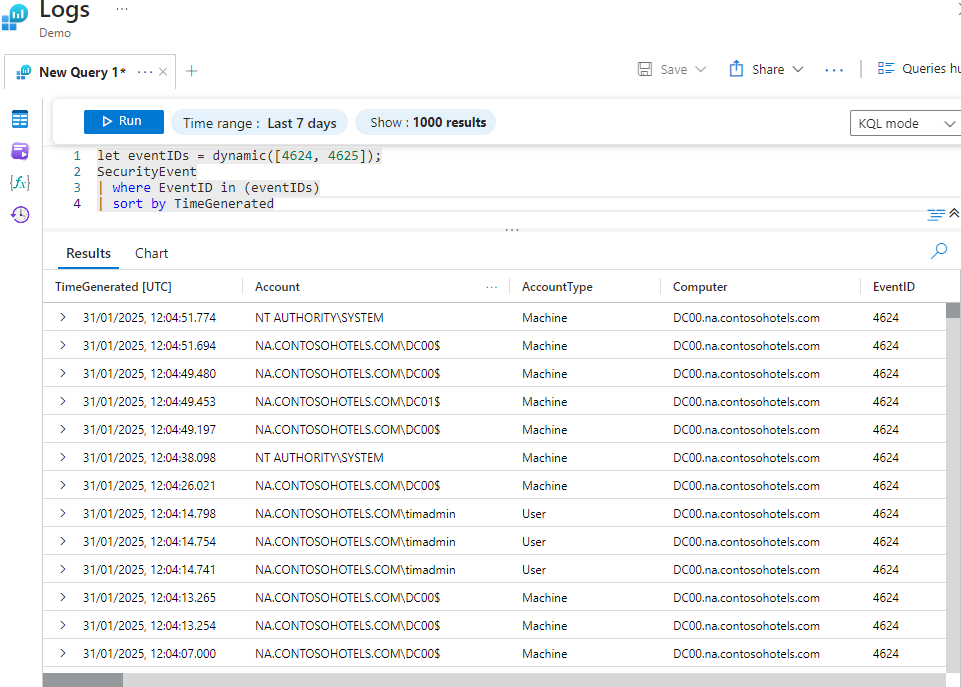Select EventID 4624 in row 12:04:13.254
The width and height of the screenshot is (961, 687).
pyautogui.click(x=886, y=626)
